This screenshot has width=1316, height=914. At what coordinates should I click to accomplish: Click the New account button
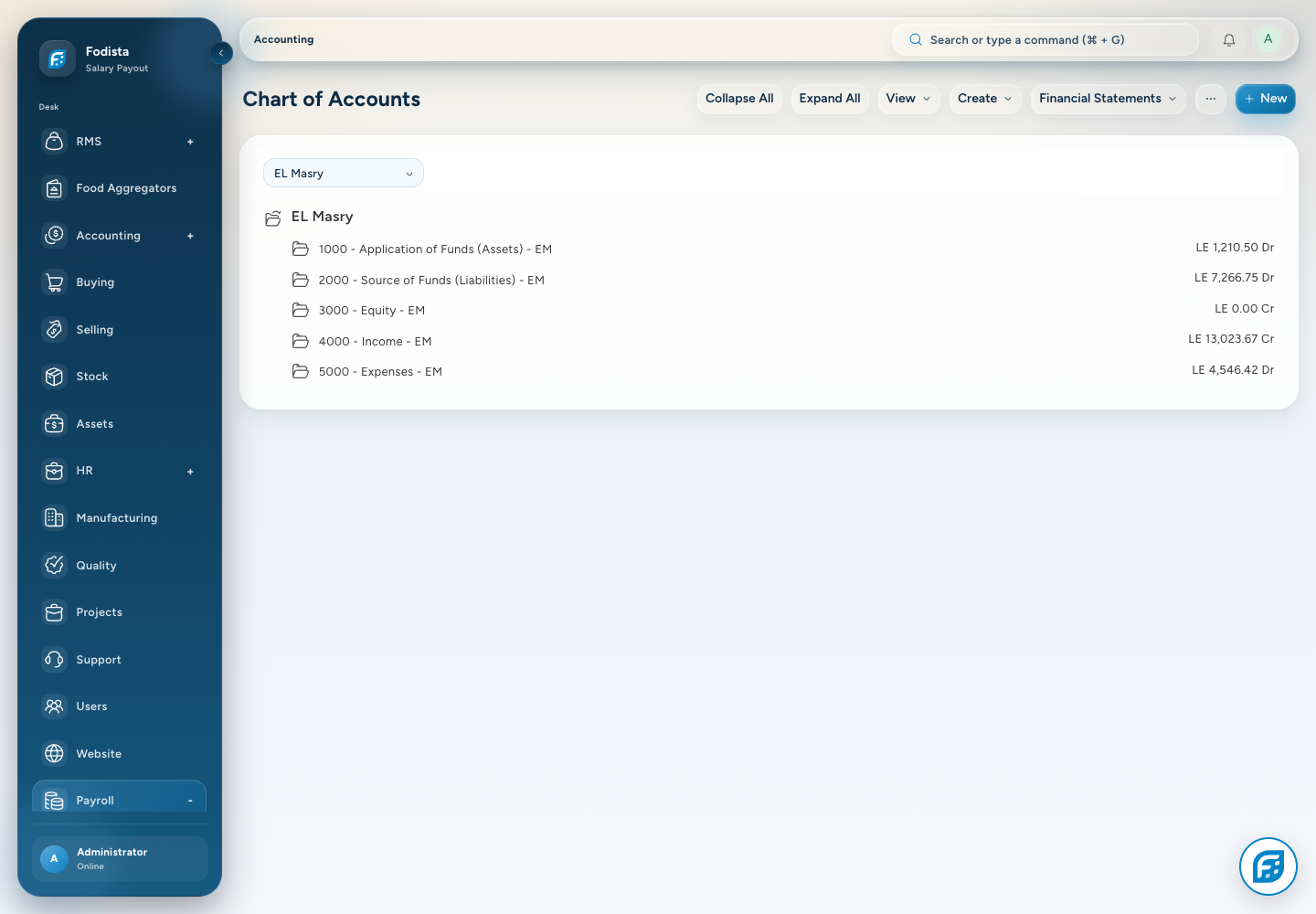(x=1266, y=99)
